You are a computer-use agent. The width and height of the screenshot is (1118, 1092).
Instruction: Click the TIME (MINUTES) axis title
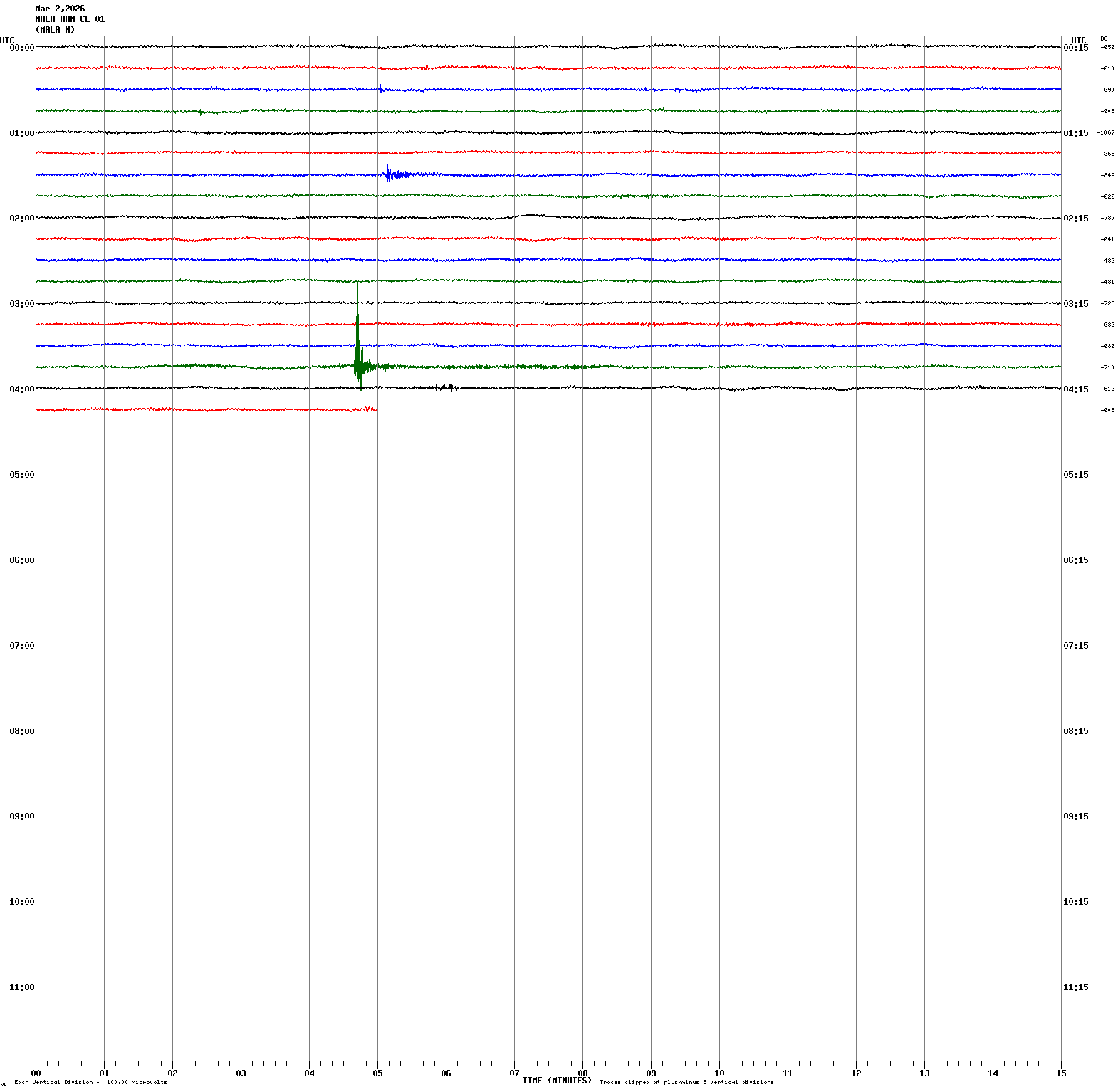pos(556,1081)
